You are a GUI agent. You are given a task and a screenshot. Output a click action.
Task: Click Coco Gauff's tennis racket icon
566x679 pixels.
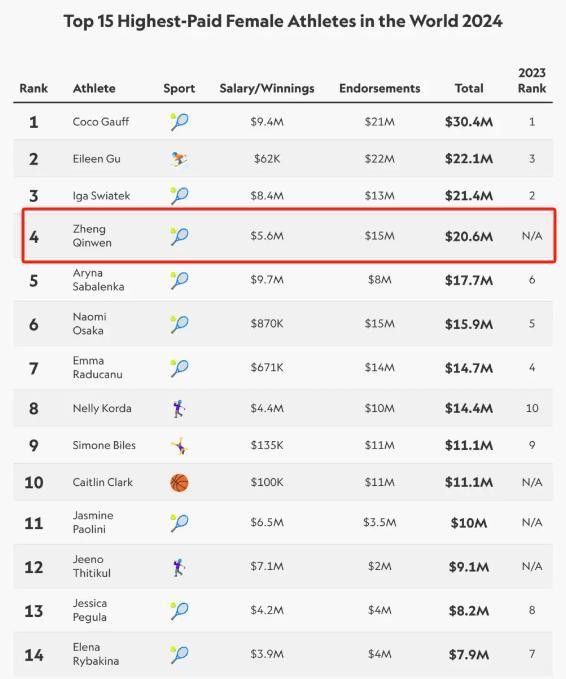[179, 122]
